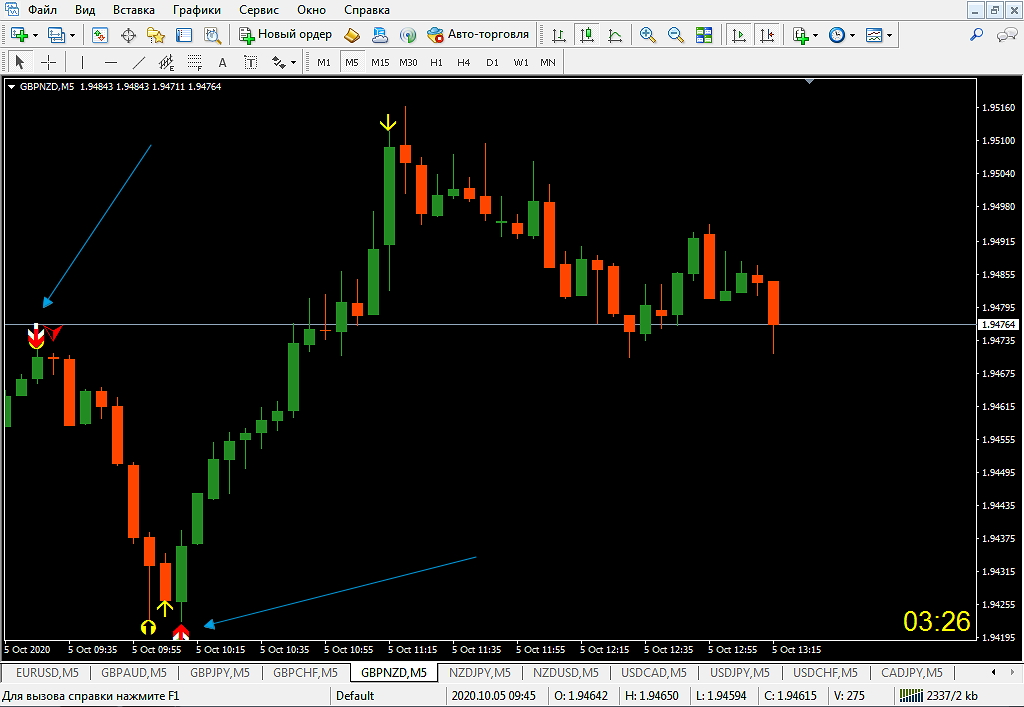Show the Data Window panel
The image size is (1024, 707).
(128, 35)
